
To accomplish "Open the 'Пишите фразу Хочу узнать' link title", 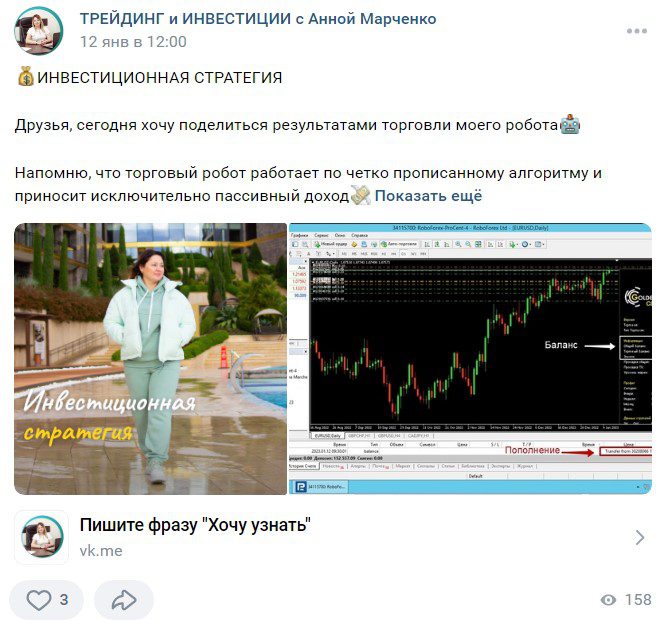I will [x=195, y=525].
